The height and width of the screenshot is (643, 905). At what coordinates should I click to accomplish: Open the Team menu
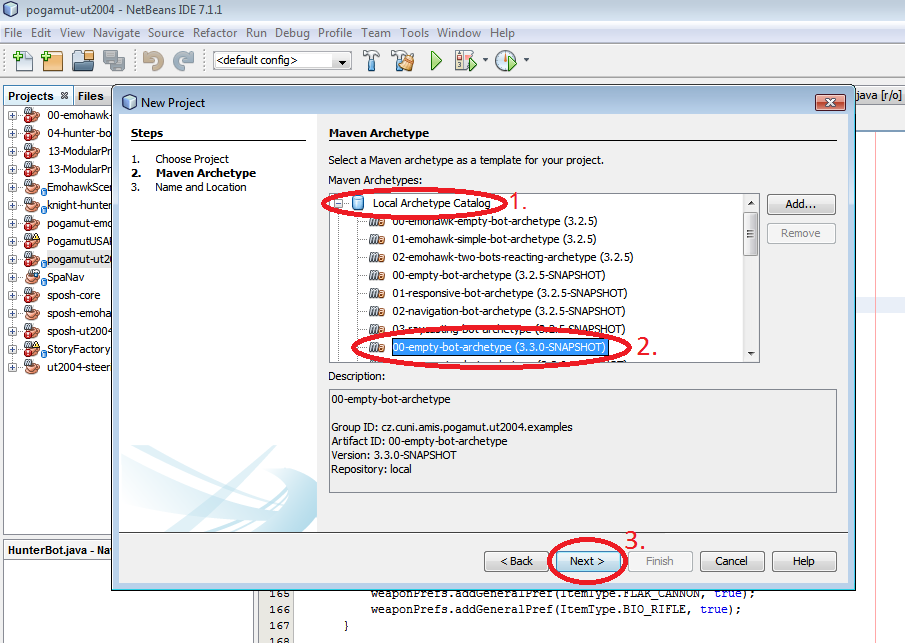point(376,33)
